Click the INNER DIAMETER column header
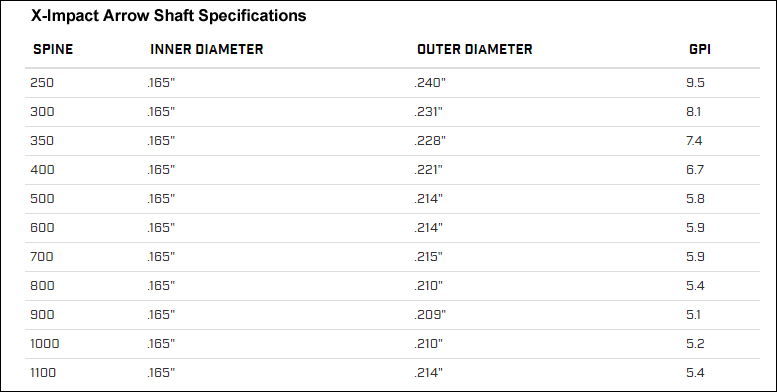The image size is (777, 392). click(x=207, y=50)
